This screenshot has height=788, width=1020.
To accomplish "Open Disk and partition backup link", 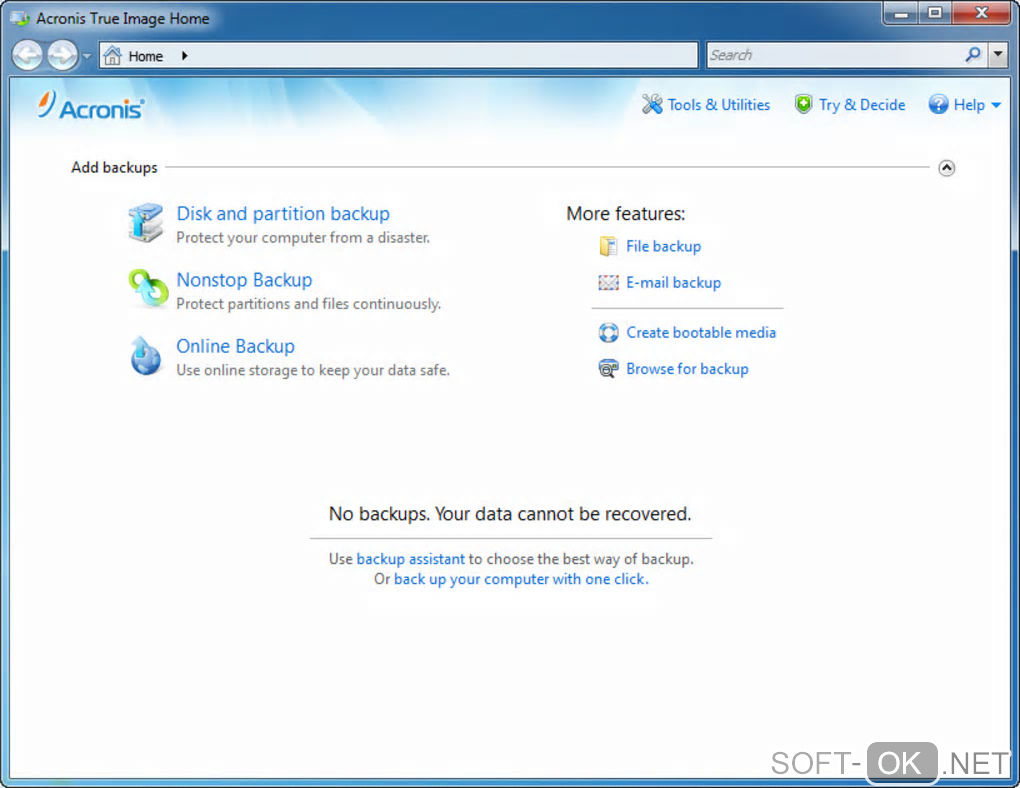I will pyautogui.click(x=283, y=213).
